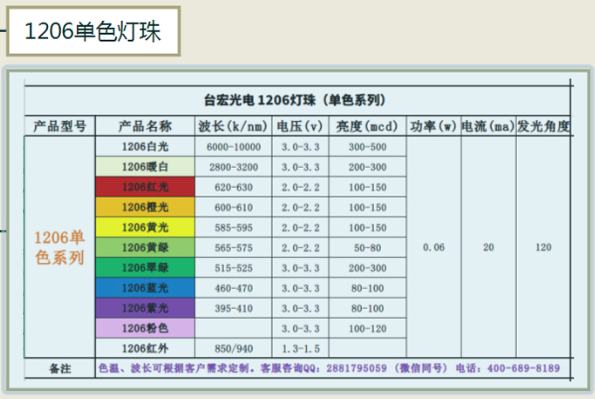
Task: Select the orange 1206橙光 cell
Action: pyautogui.click(x=145, y=207)
